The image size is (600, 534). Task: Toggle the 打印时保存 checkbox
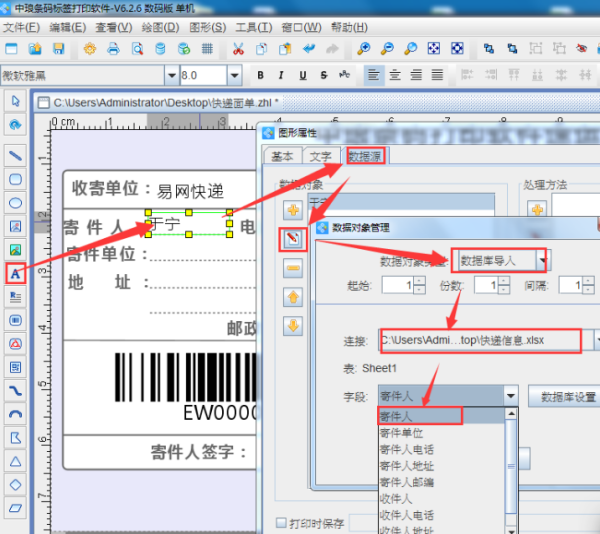(281, 522)
